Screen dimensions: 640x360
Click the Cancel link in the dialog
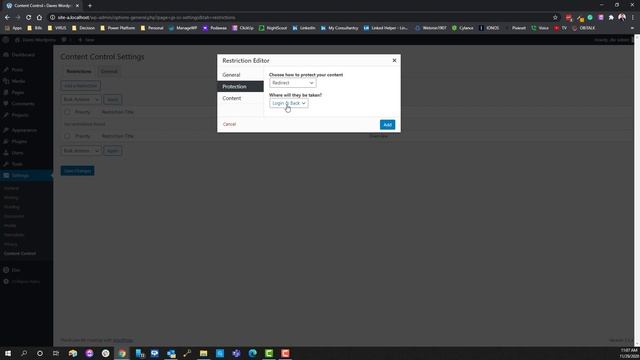229,124
